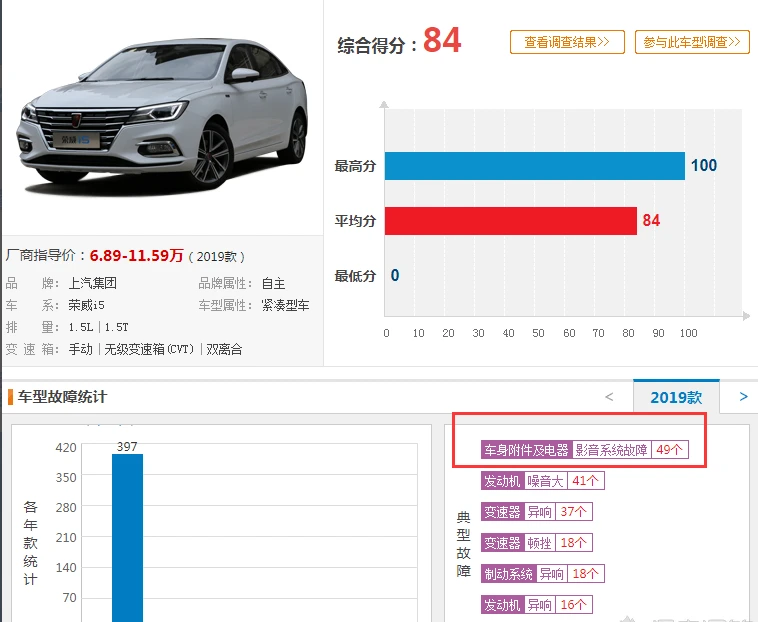
Task: Click the 查看调查结果>> button
Action: 567,42
